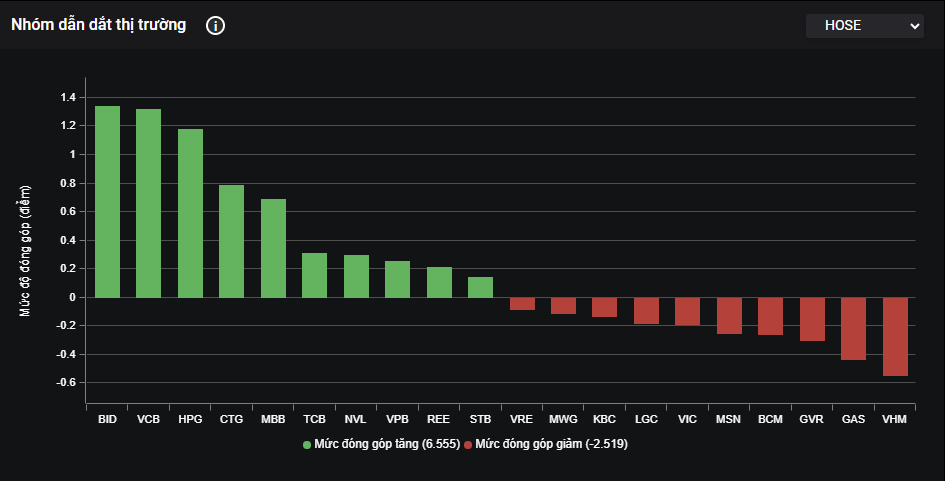Click the TCB green bar

315,275
